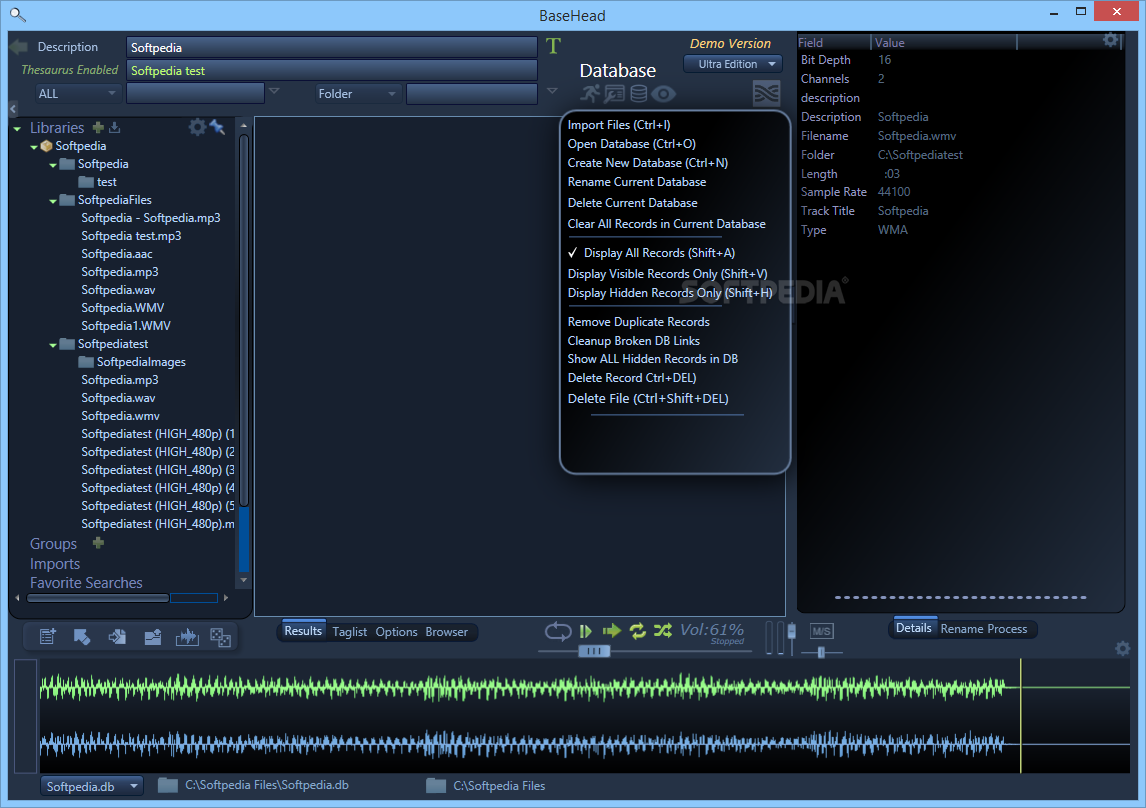This screenshot has height=808, width=1146.
Task: Collapse the Libraries tree section
Action: [17, 129]
